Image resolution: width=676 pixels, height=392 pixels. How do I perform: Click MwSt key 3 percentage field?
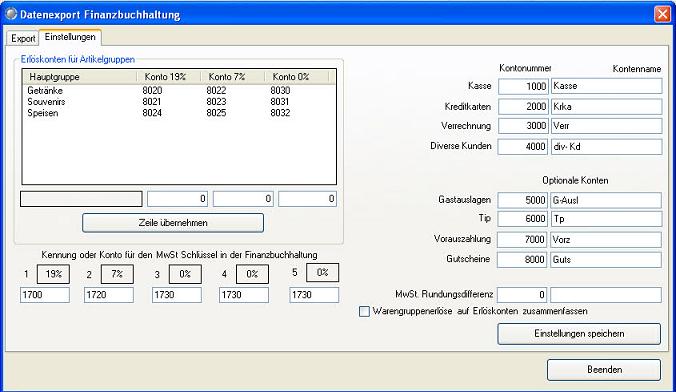point(185,274)
